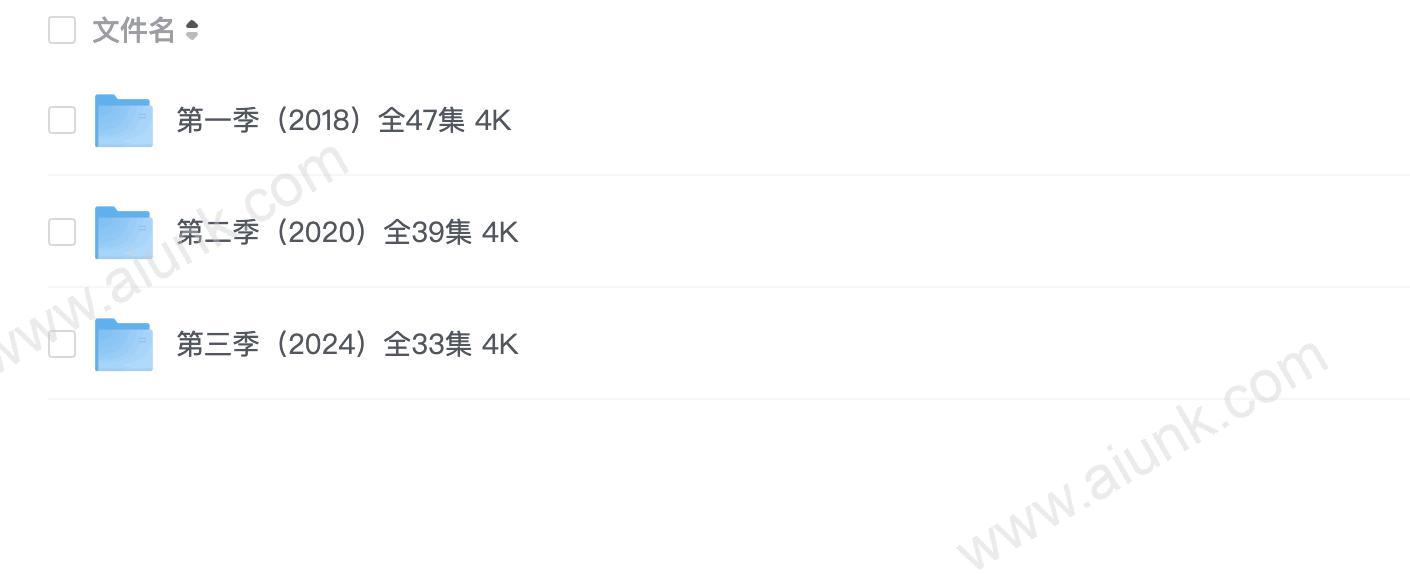Click the folder icon for 第一季 (2018)
Screen dimensions: 1410x588
[x=124, y=121]
